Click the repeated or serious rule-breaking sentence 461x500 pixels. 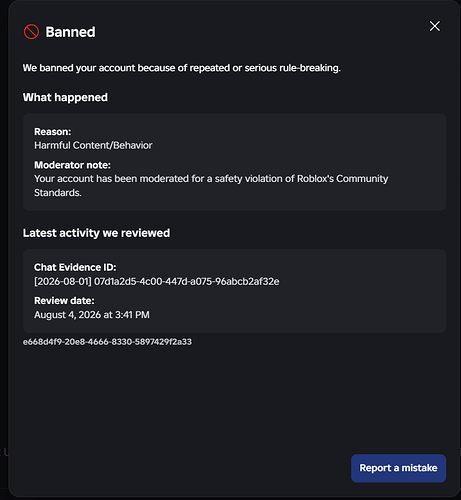(182, 68)
